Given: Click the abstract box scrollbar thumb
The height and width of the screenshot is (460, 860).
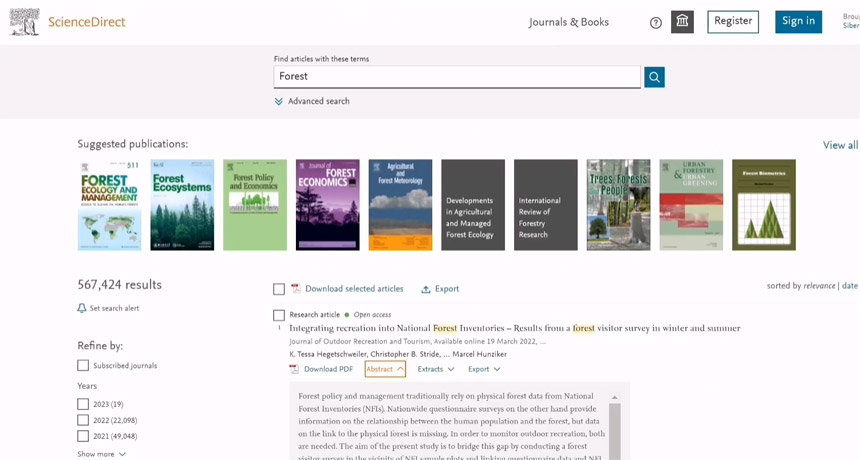Looking at the screenshot, I should pos(615,431).
